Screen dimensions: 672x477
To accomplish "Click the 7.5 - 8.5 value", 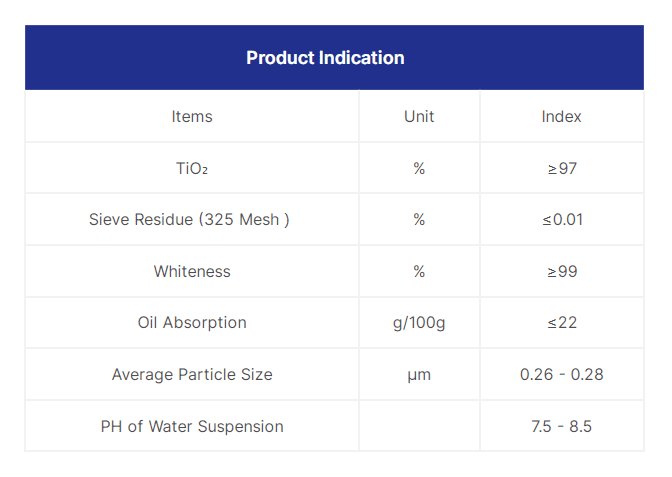I will click(561, 426).
